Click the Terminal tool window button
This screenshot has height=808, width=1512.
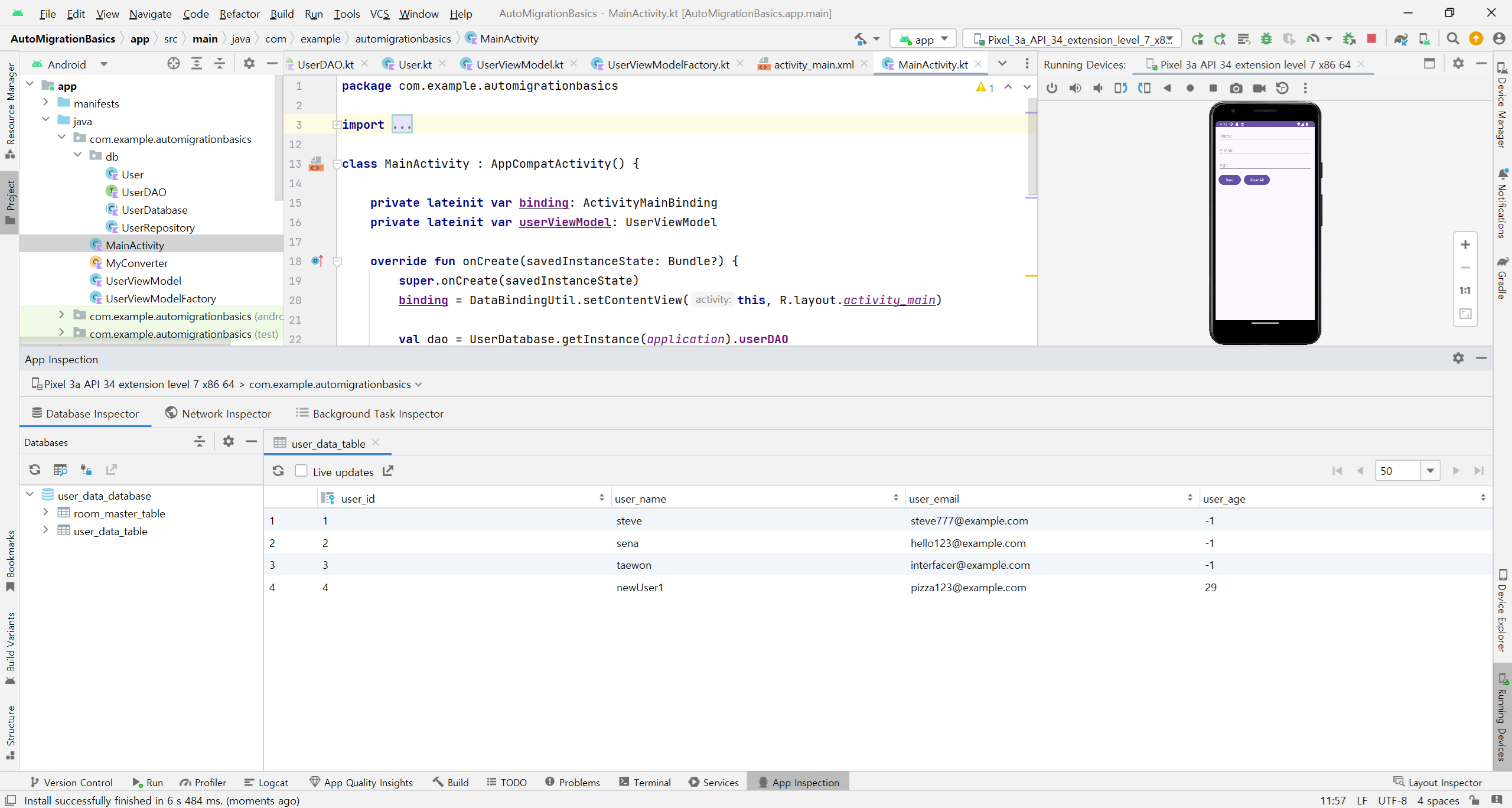644,782
